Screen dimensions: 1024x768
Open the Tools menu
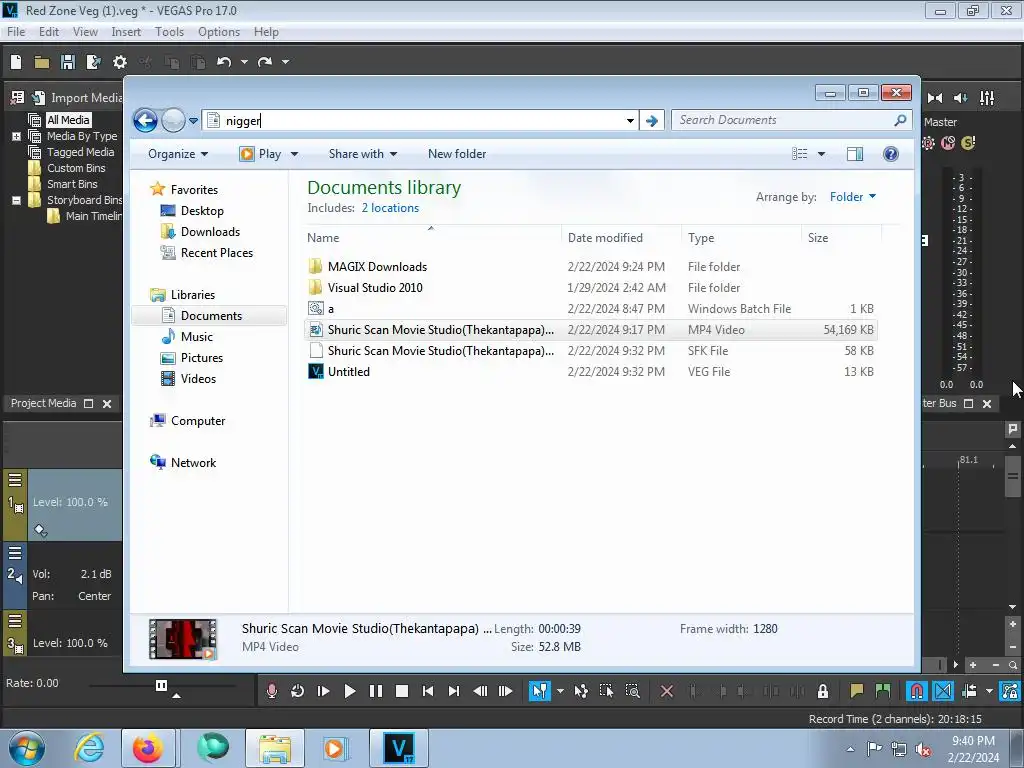(x=169, y=32)
